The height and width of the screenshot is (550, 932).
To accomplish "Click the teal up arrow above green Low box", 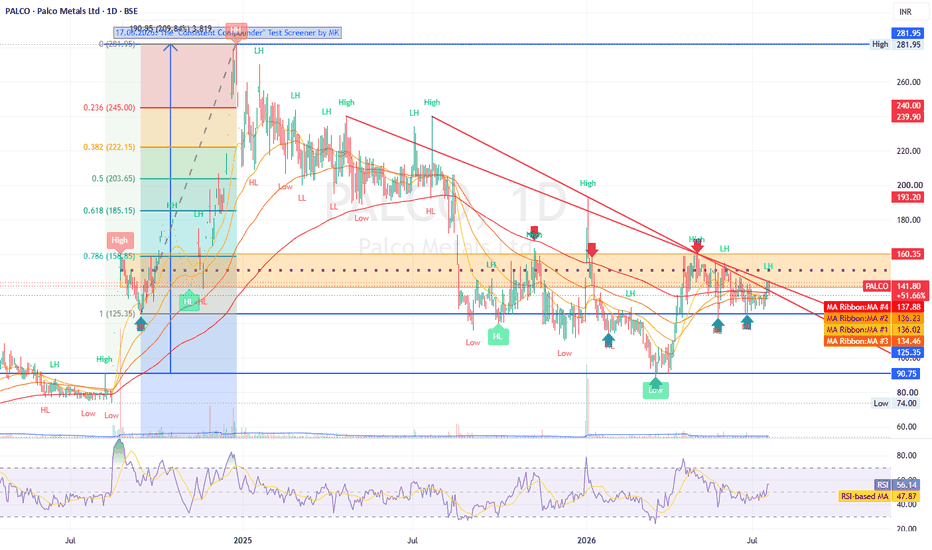I will (656, 381).
